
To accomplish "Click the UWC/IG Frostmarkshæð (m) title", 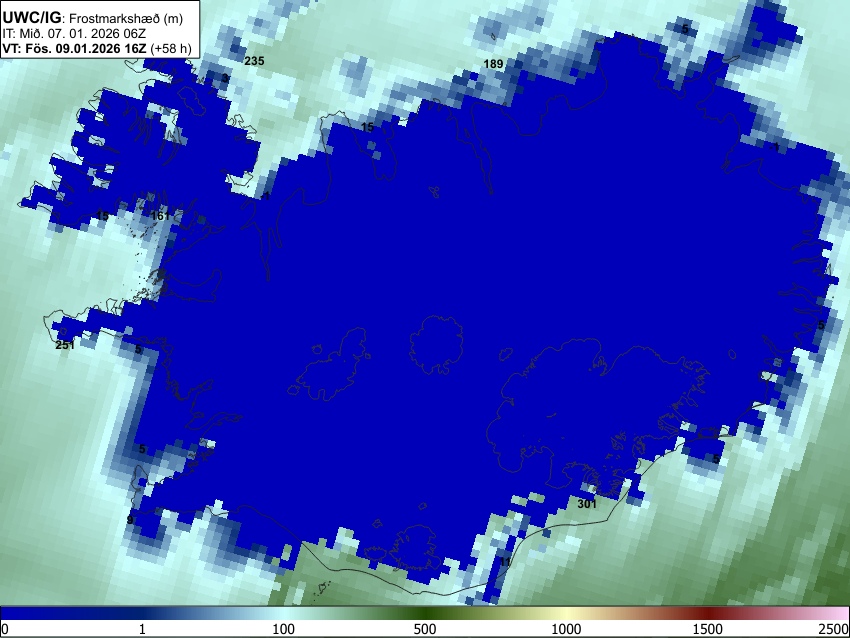I will 93,18.
